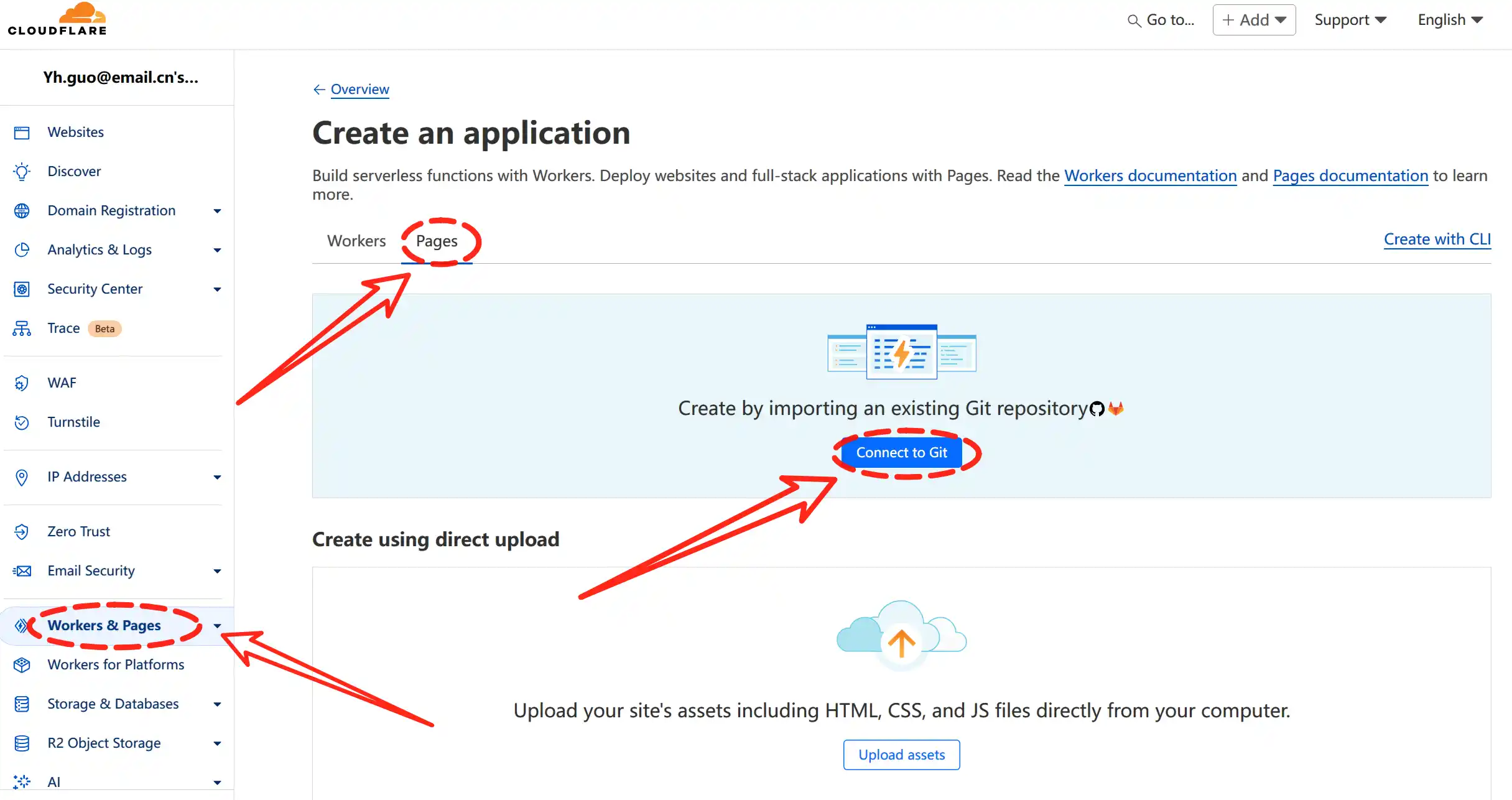The width and height of the screenshot is (1512, 800).
Task: Open the Pages documentation link
Action: point(1350,175)
